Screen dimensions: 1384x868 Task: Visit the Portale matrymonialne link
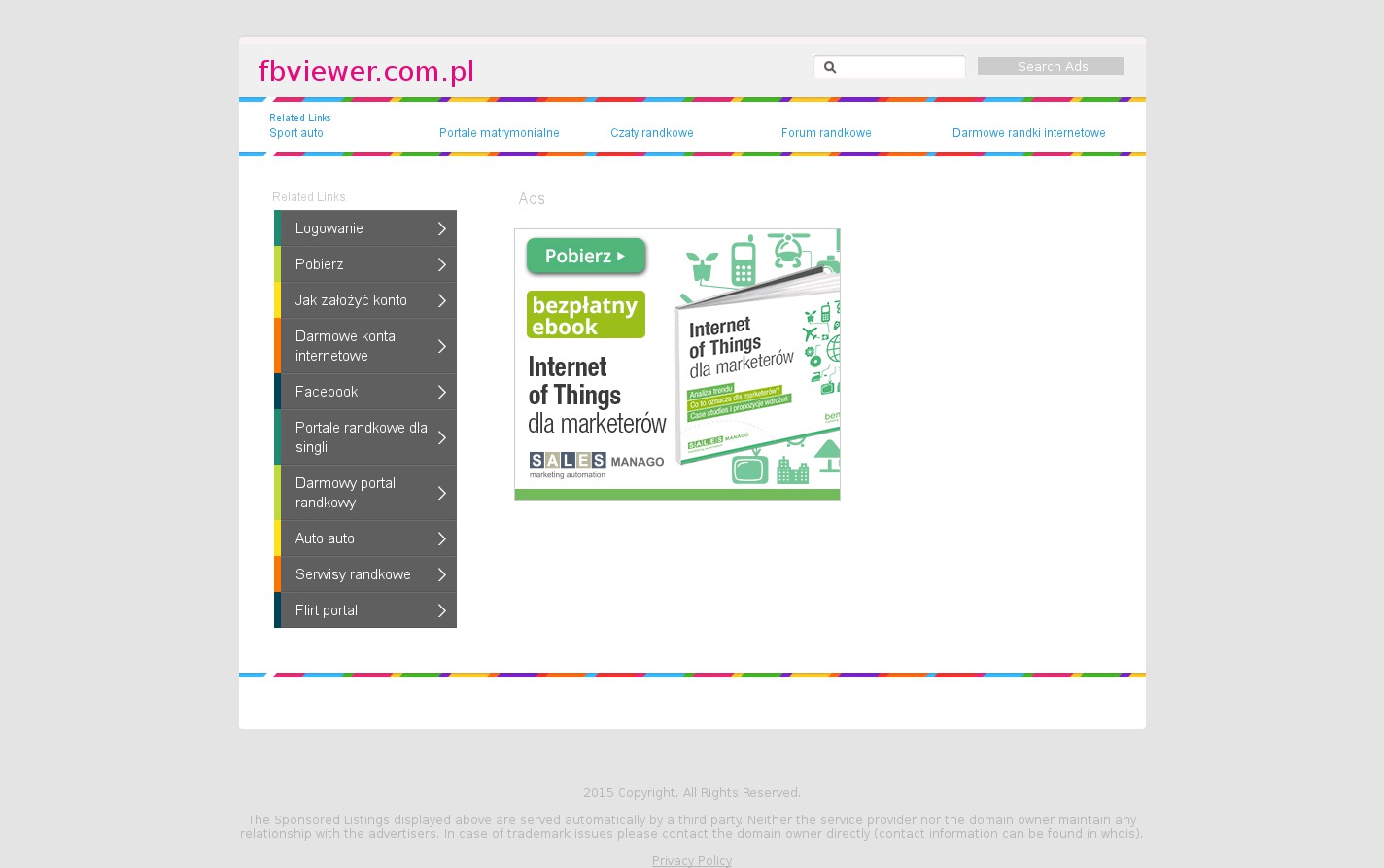pyautogui.click(x=499, y=133)
